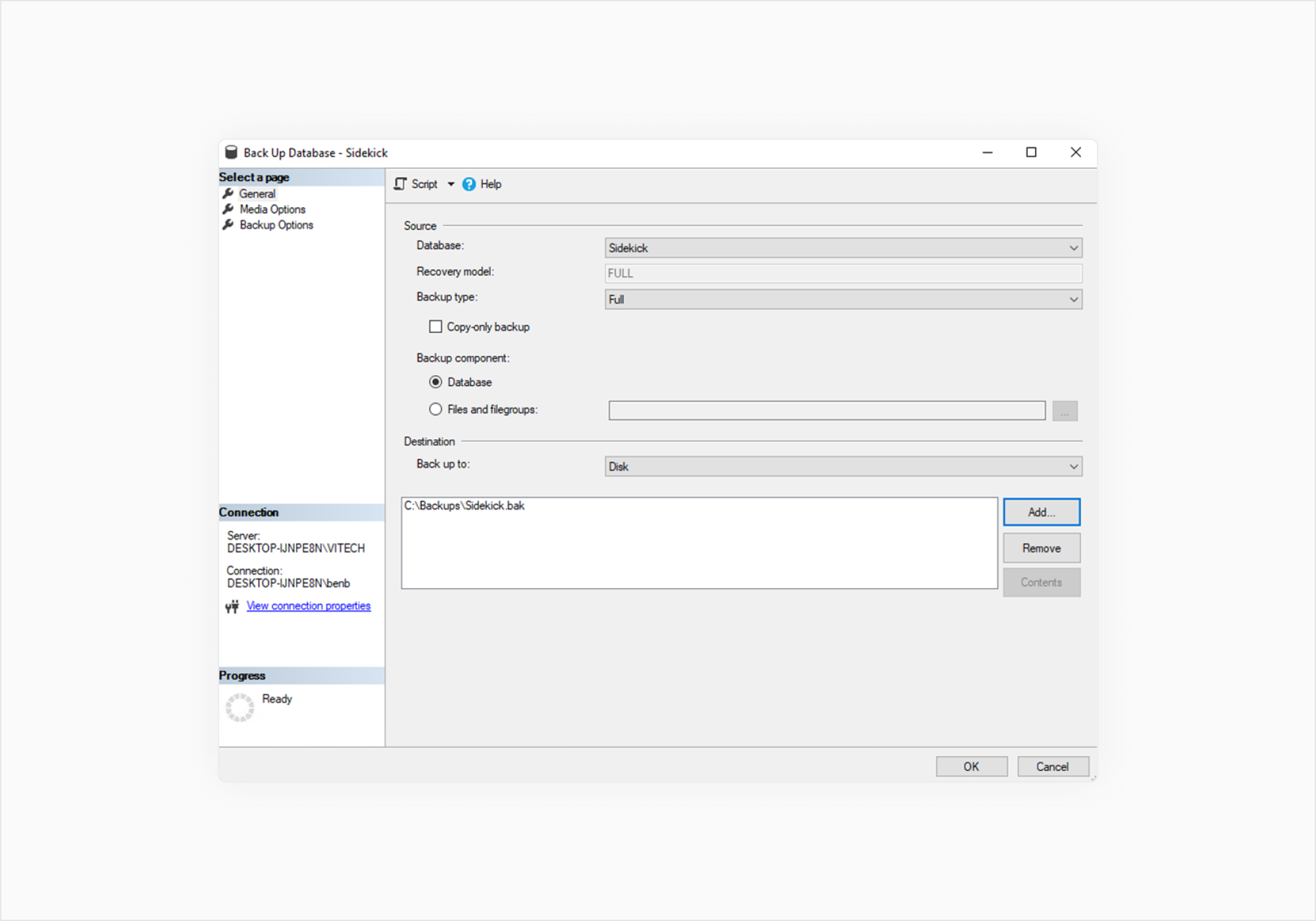1316x921 pixels.
Task: Click the Backup Options wrench icon
Action: [x=228, y=225]
